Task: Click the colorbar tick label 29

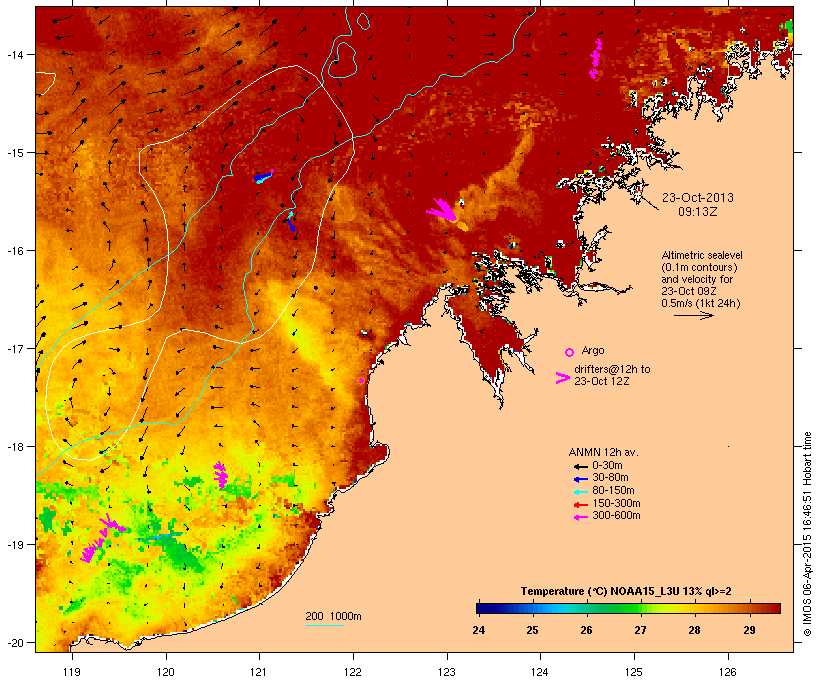Action: click(x=749, y=630)
